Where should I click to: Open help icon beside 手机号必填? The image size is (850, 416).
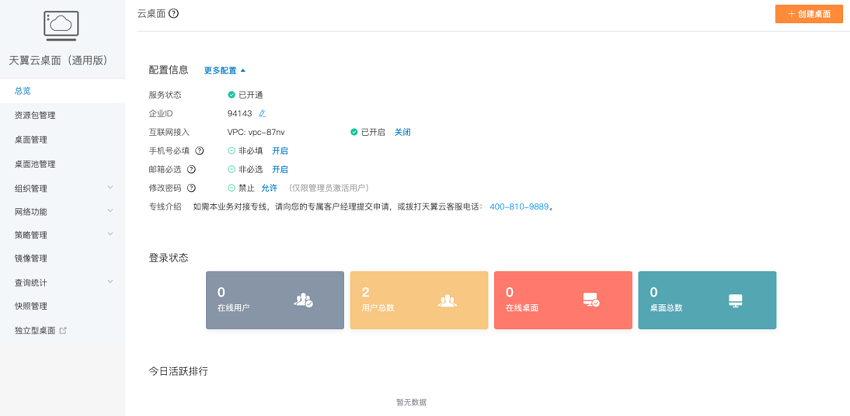tap(199, 151)
